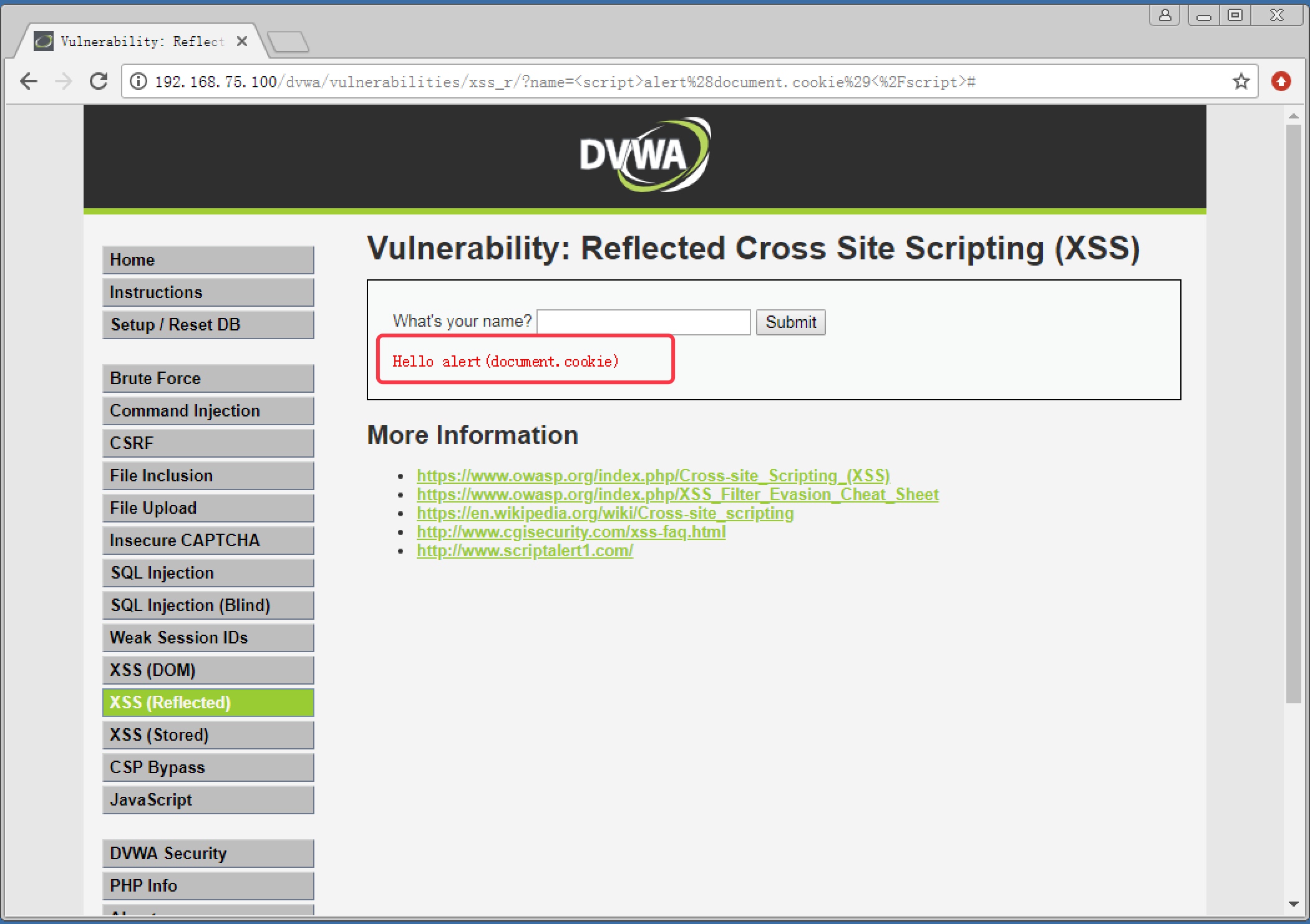The width and height of the screenshot is (1310, 924).
Task: Bookmark this page with star icon
Action: coord(1241,82)
